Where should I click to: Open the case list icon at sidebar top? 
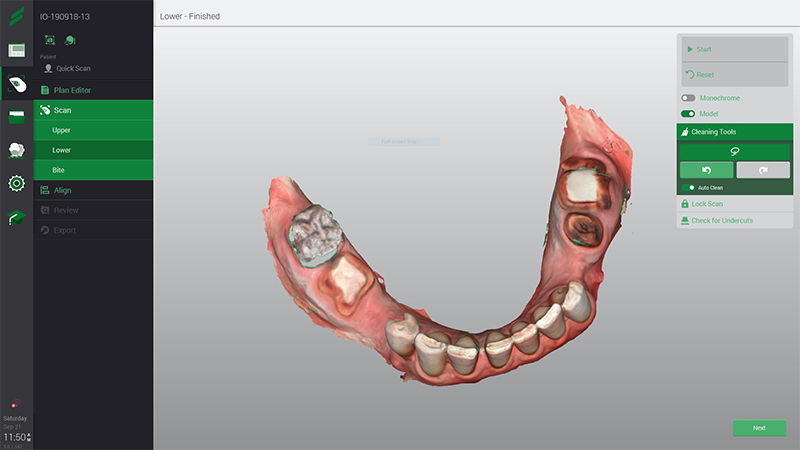[x=16, y=51]
